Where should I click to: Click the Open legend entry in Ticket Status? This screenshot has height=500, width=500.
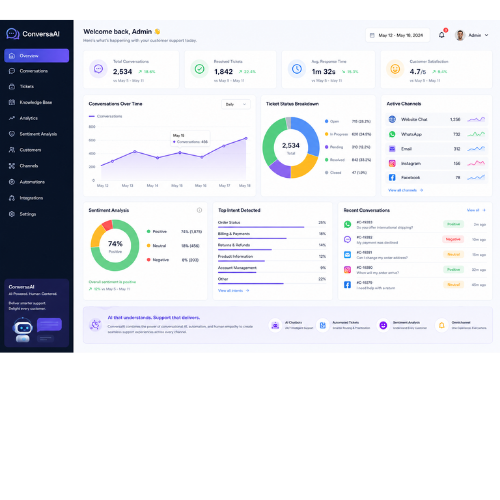pyautogui.click(x=348, y=121)
